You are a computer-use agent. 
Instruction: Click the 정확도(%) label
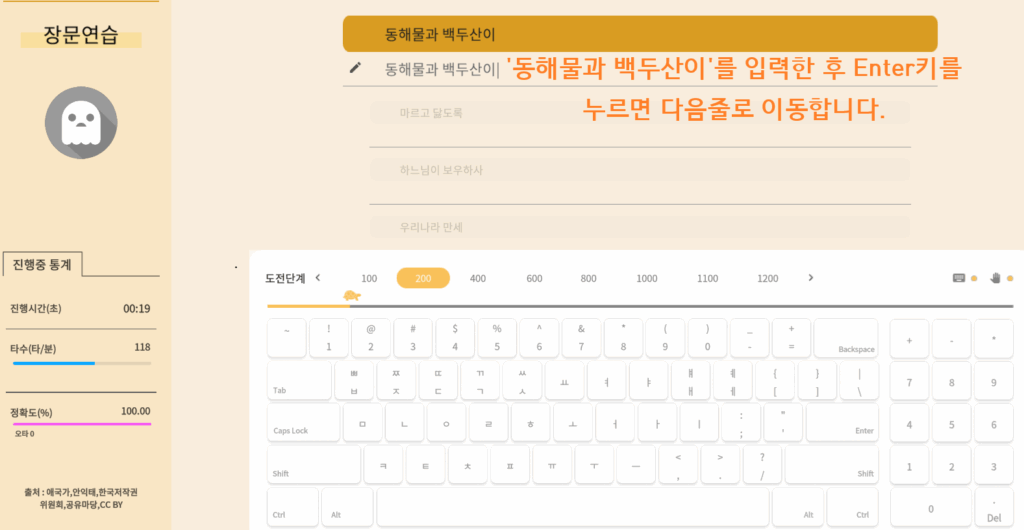tap(31, 413)
